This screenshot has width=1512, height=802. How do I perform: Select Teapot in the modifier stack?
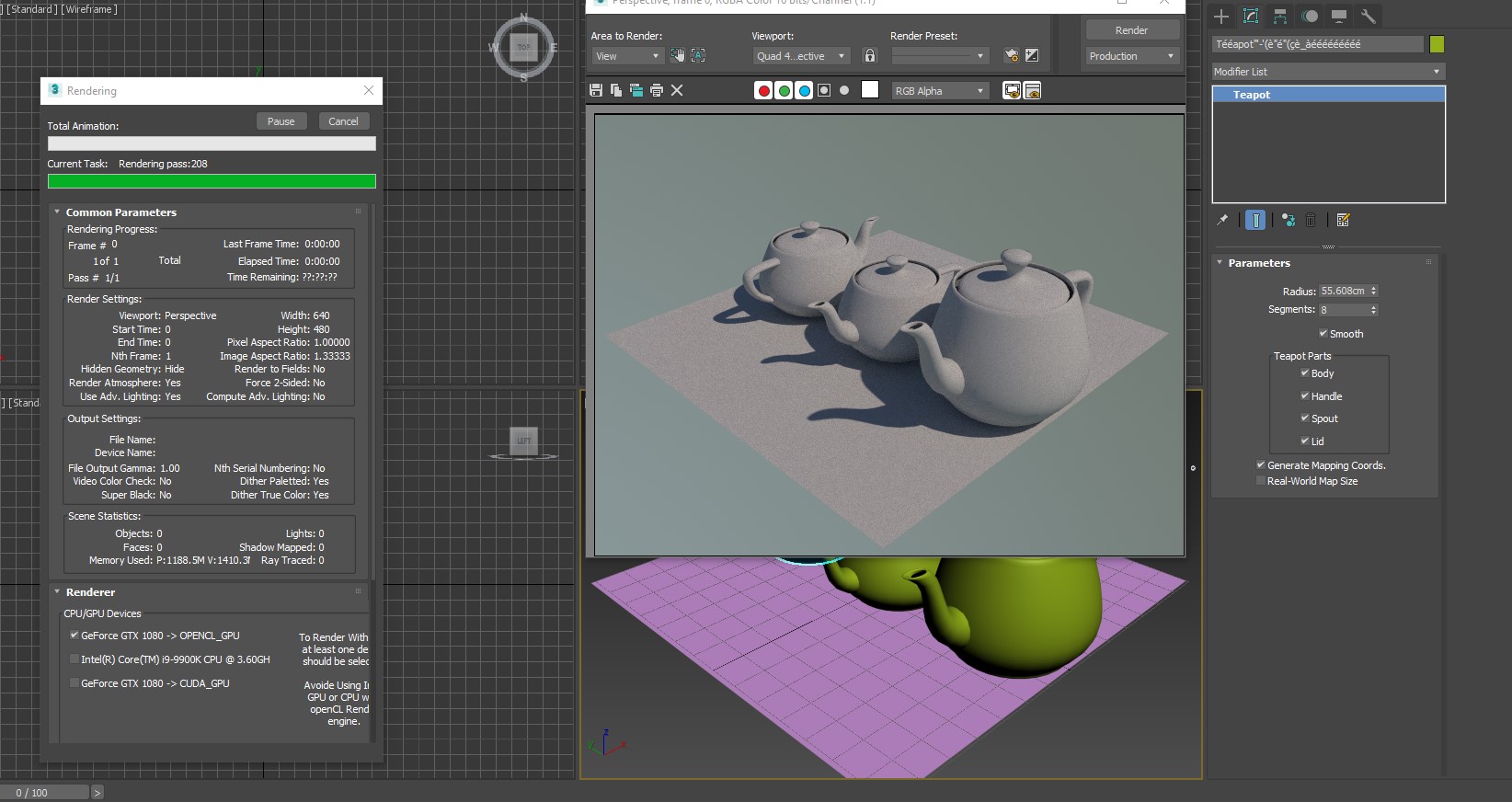1252,95
